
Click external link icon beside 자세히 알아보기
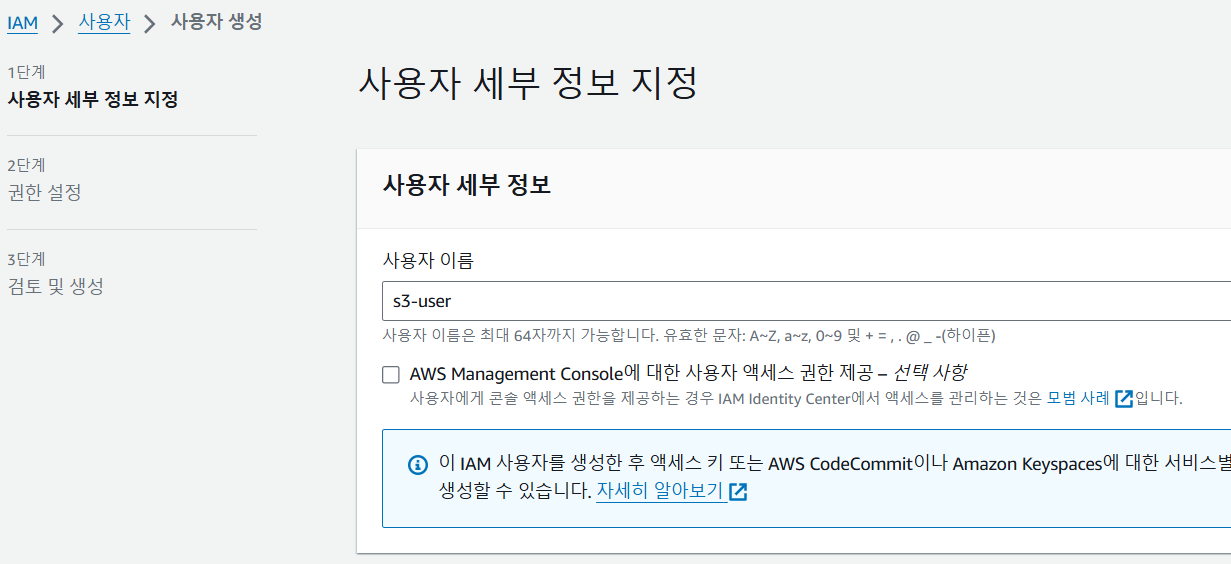click(739, 492)
